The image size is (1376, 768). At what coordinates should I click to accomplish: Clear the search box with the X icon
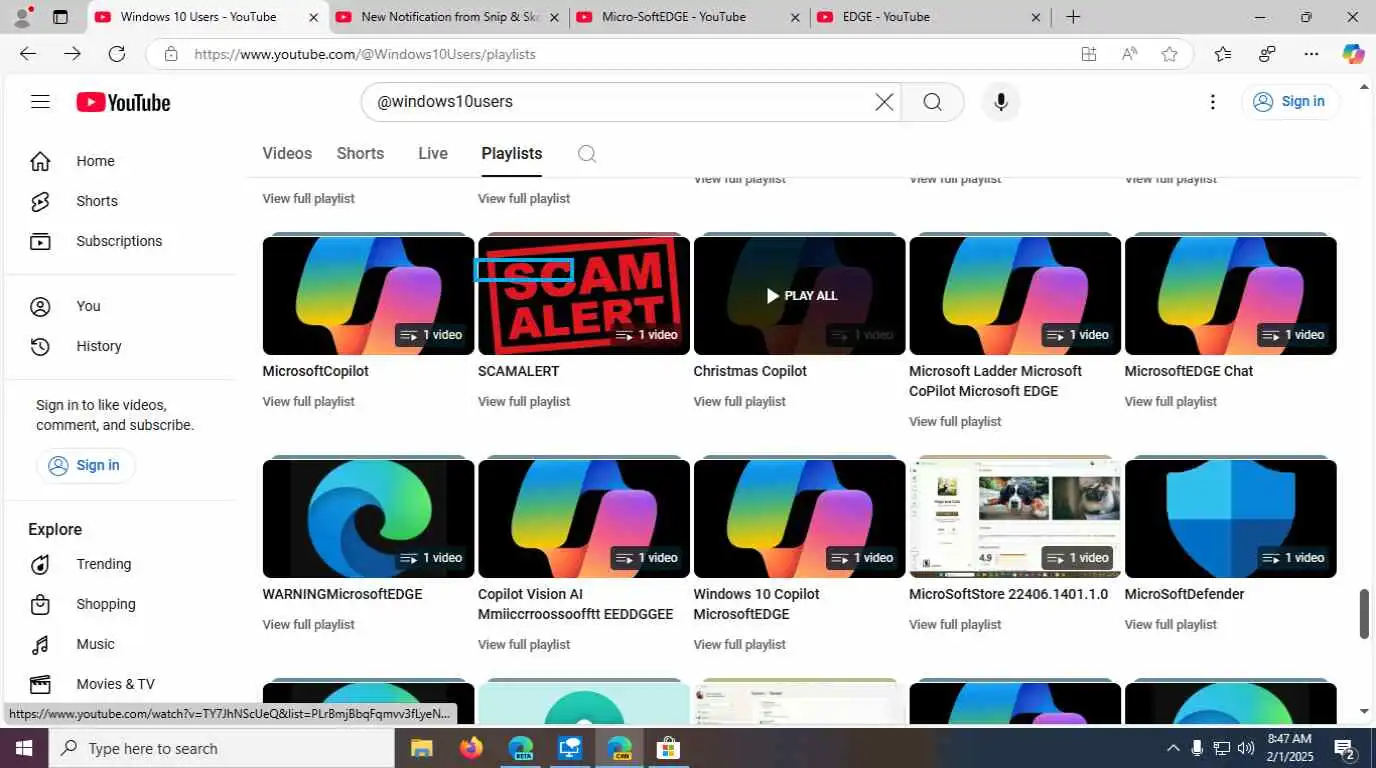point(884,102)
